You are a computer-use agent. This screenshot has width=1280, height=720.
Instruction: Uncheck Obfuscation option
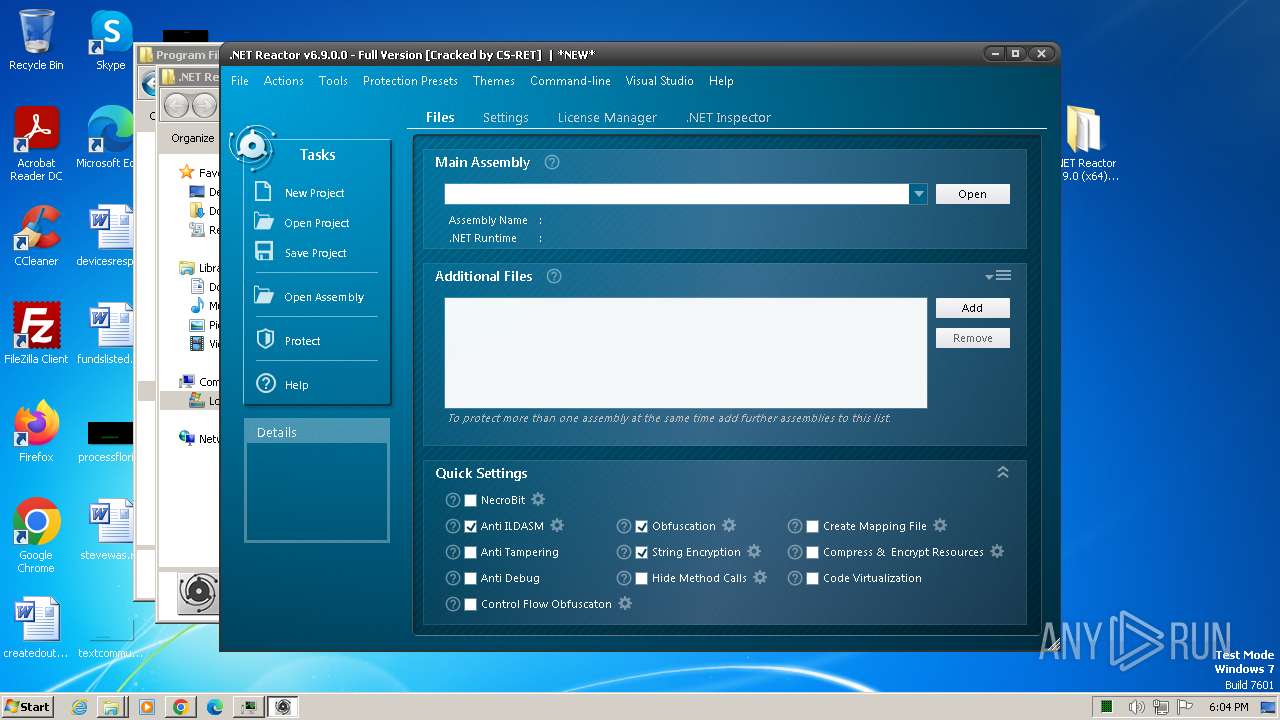(642, 526)
